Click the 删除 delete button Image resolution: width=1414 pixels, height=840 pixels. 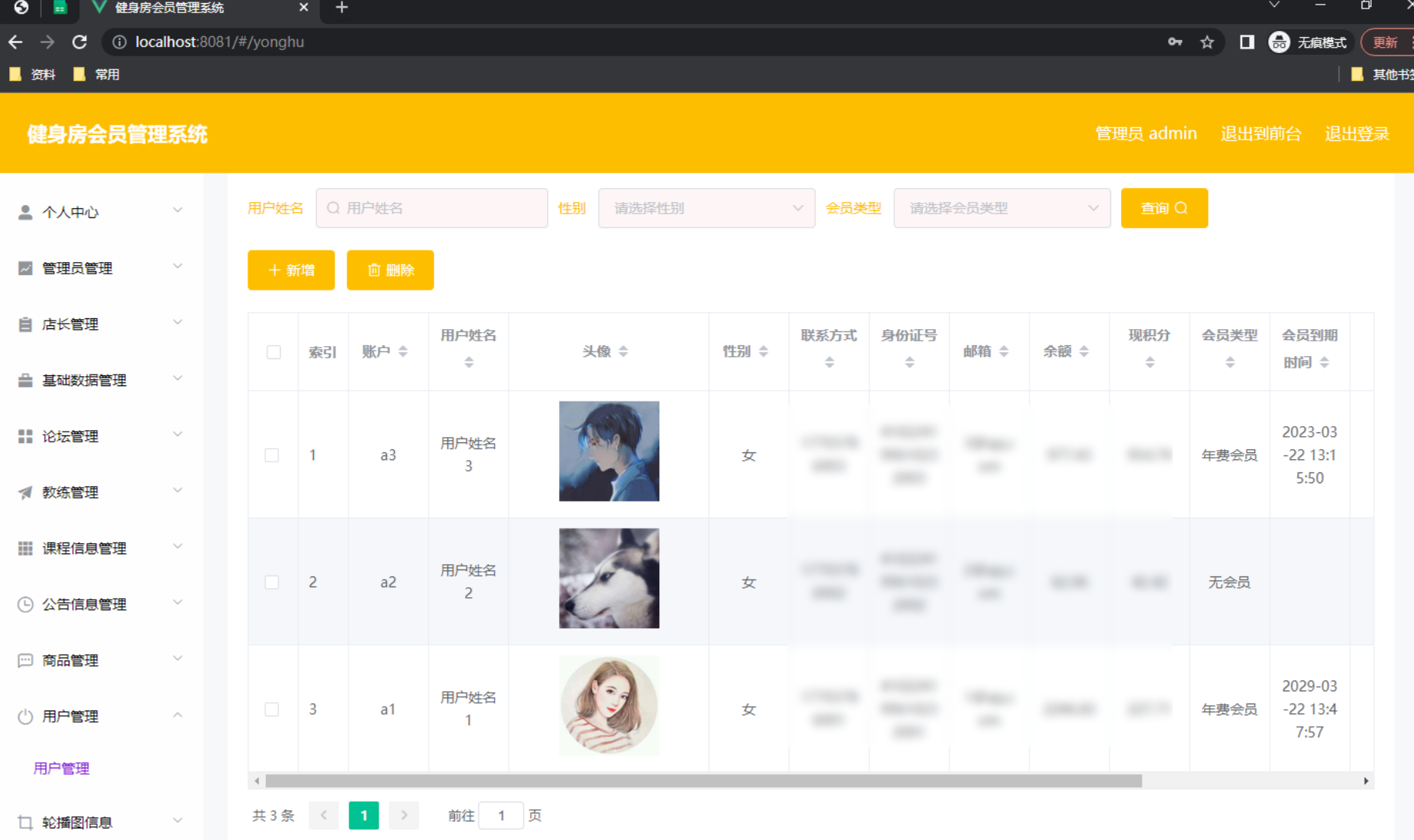coord(390,270)
